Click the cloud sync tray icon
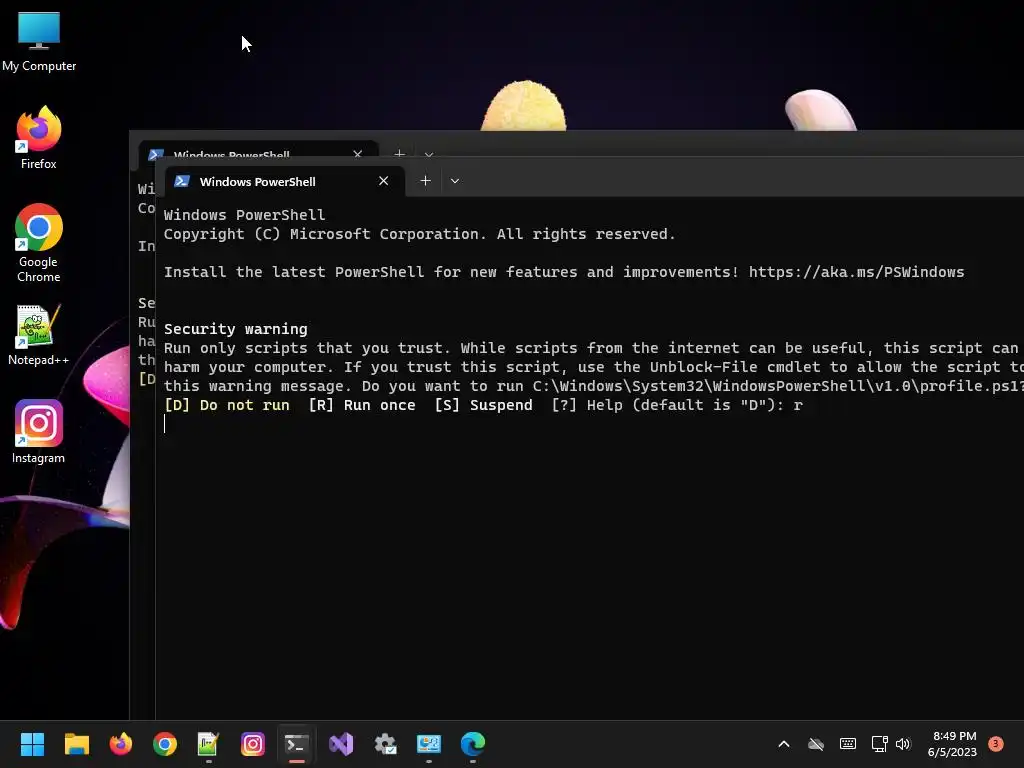The width and height of the screenshot is (1024, 768). (x=816, y=744)
